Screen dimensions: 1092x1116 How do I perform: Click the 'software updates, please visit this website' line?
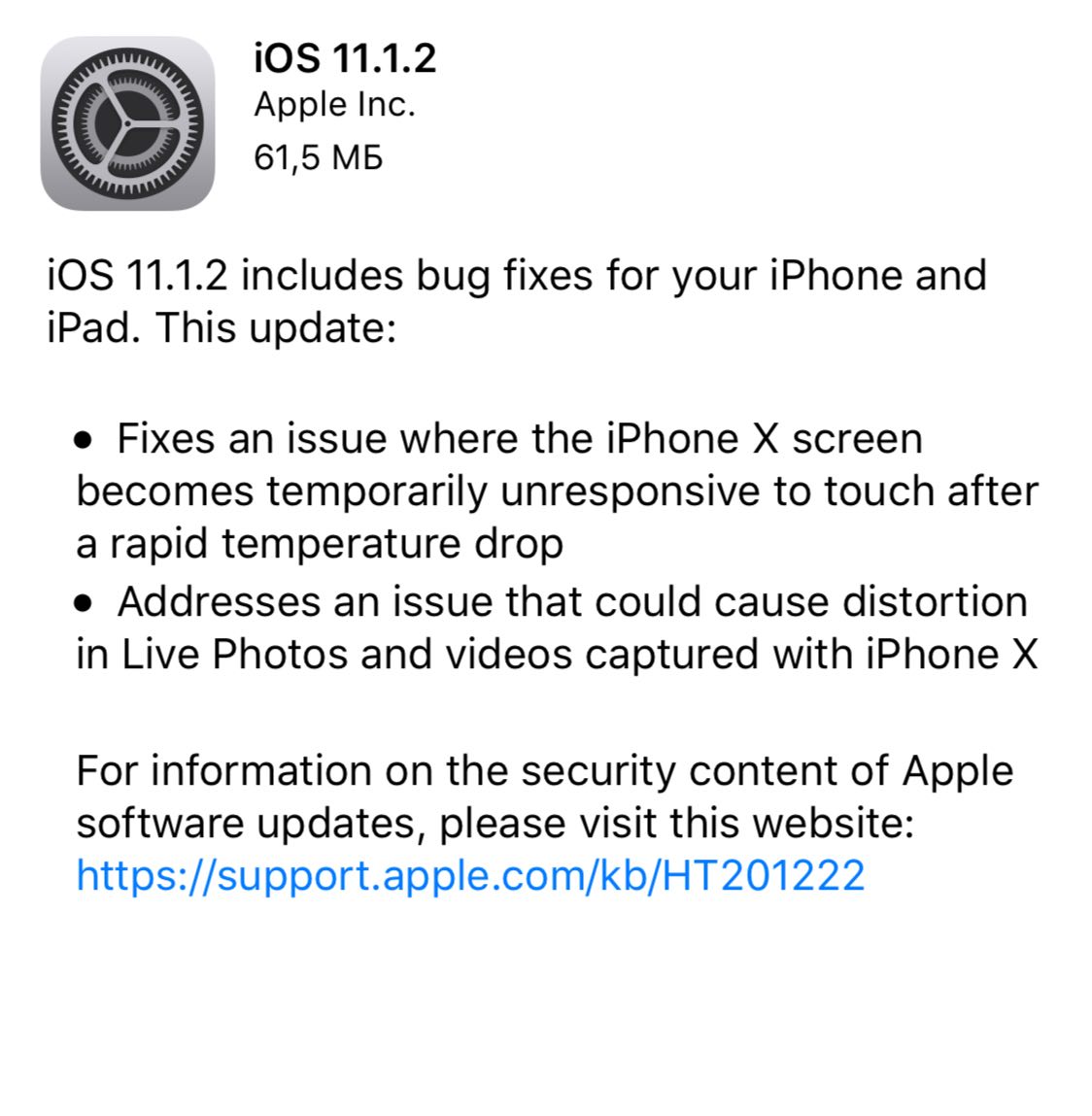click(x=495, y=825)
